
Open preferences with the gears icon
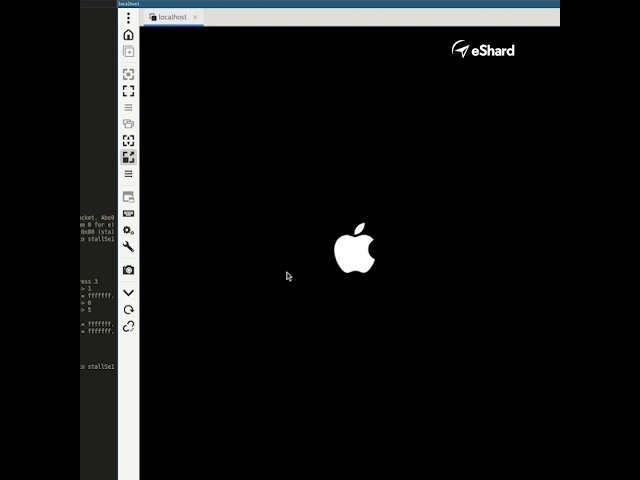[129, 230]
